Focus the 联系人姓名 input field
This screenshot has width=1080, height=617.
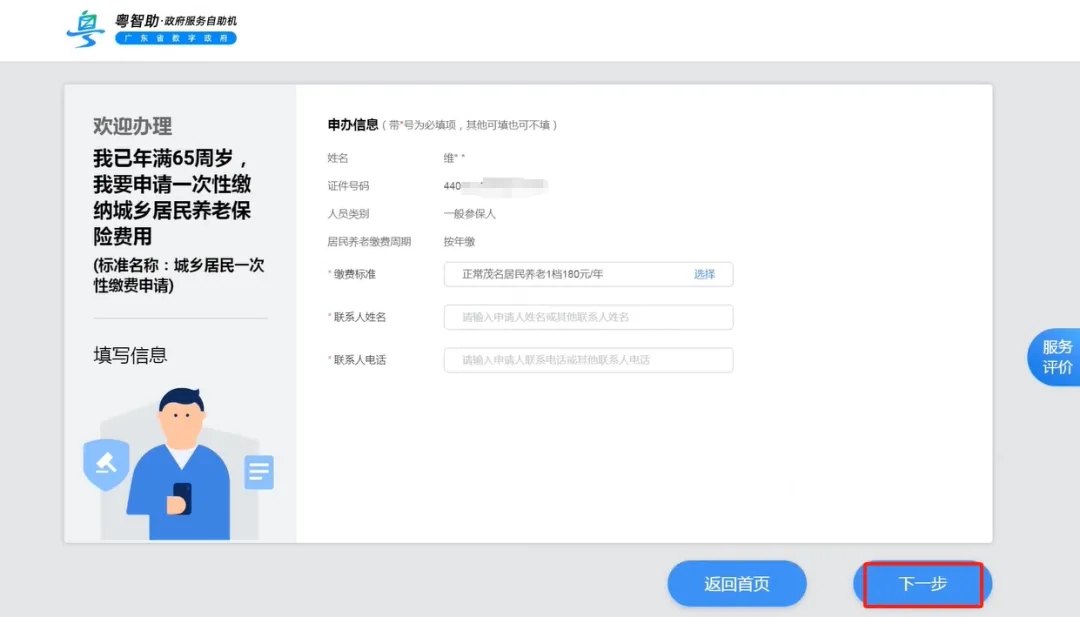pos(588,317)
